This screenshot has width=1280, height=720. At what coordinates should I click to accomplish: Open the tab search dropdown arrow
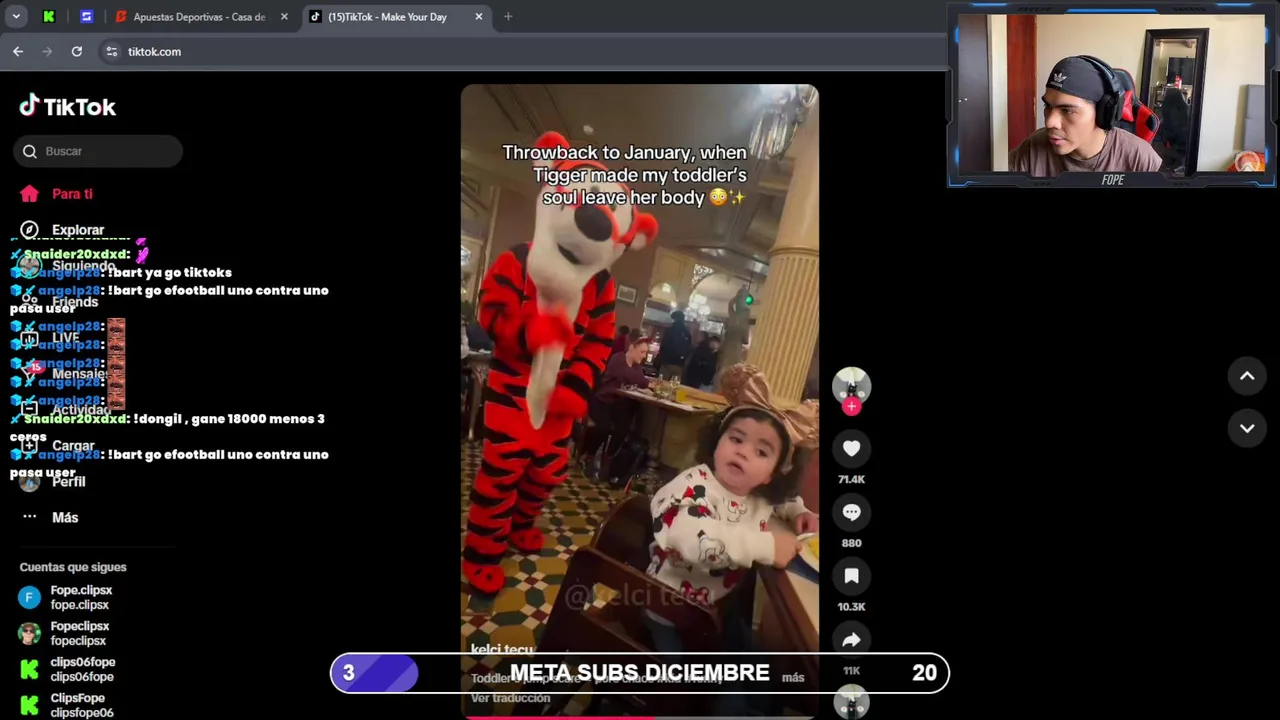click(16, 17)
